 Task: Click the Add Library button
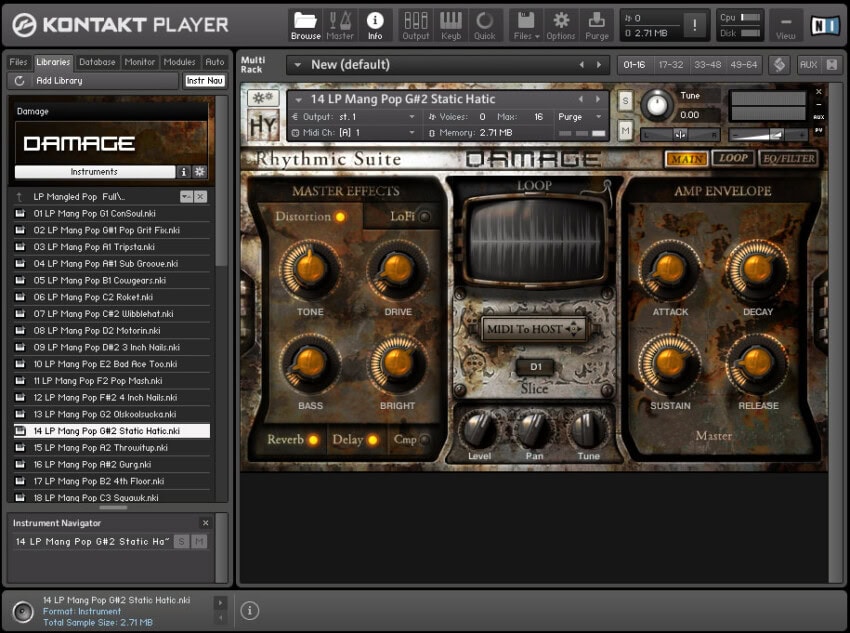point(60,81)
